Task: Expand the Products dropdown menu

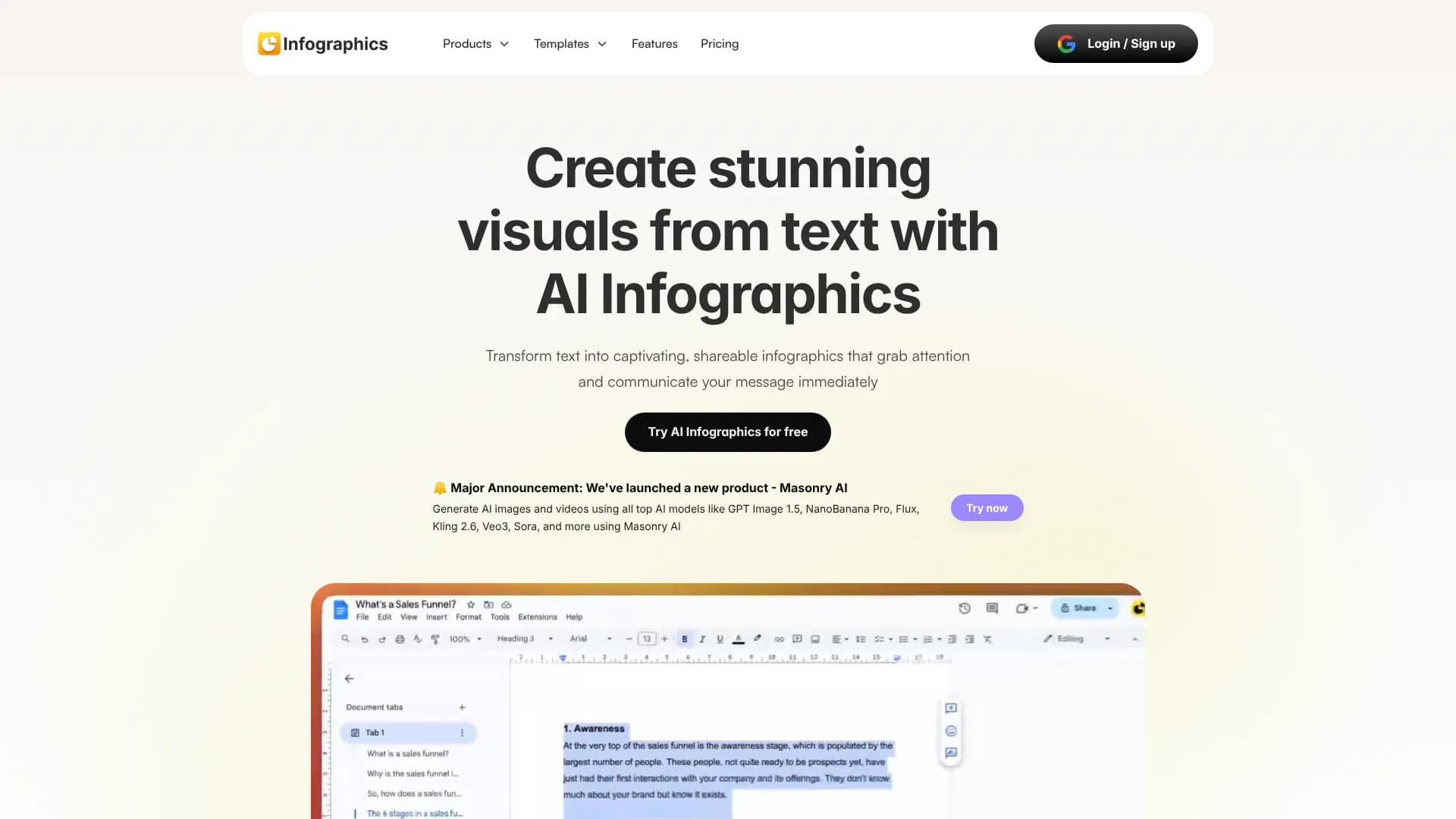Action: (475, 43)
